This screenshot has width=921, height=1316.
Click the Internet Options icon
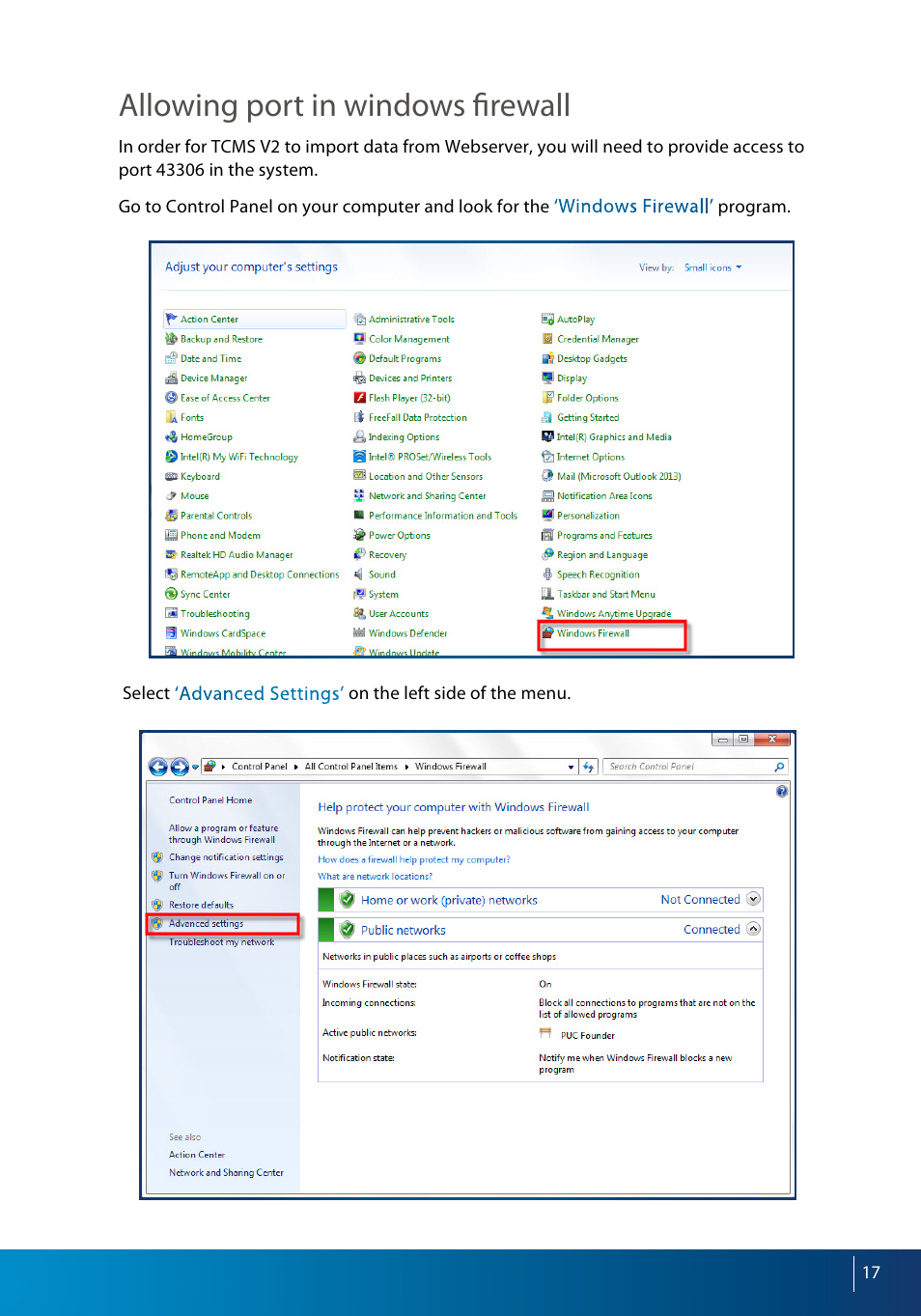point(547,457)
